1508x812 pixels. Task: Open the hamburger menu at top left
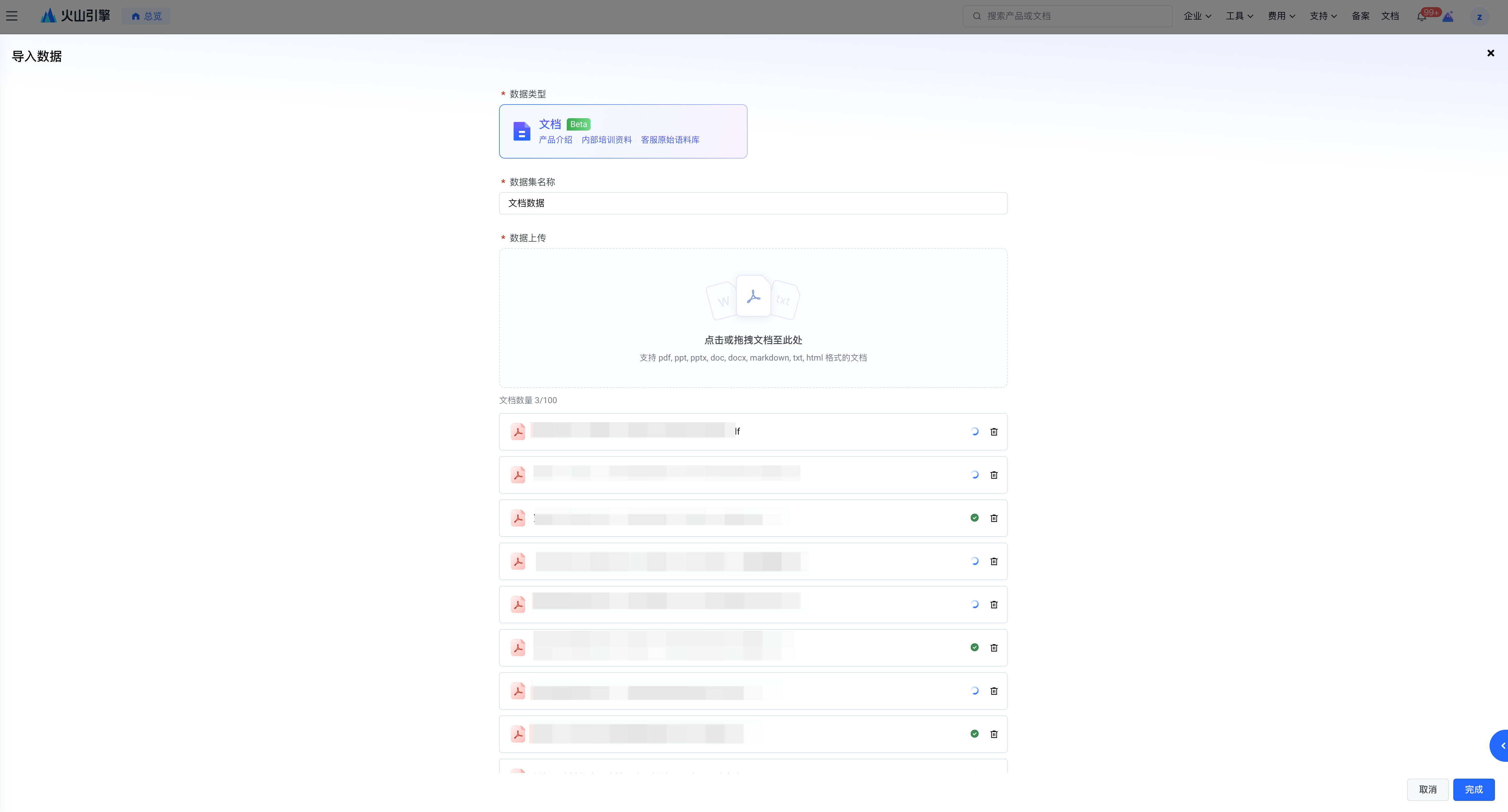tap(12, 16)
